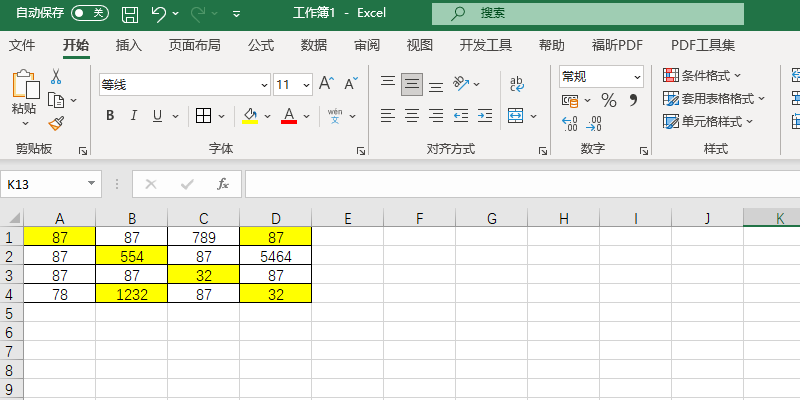Screen dimensions: 800x400
Task: Switch to the 数据 ribbon tab
Action: 314,45
